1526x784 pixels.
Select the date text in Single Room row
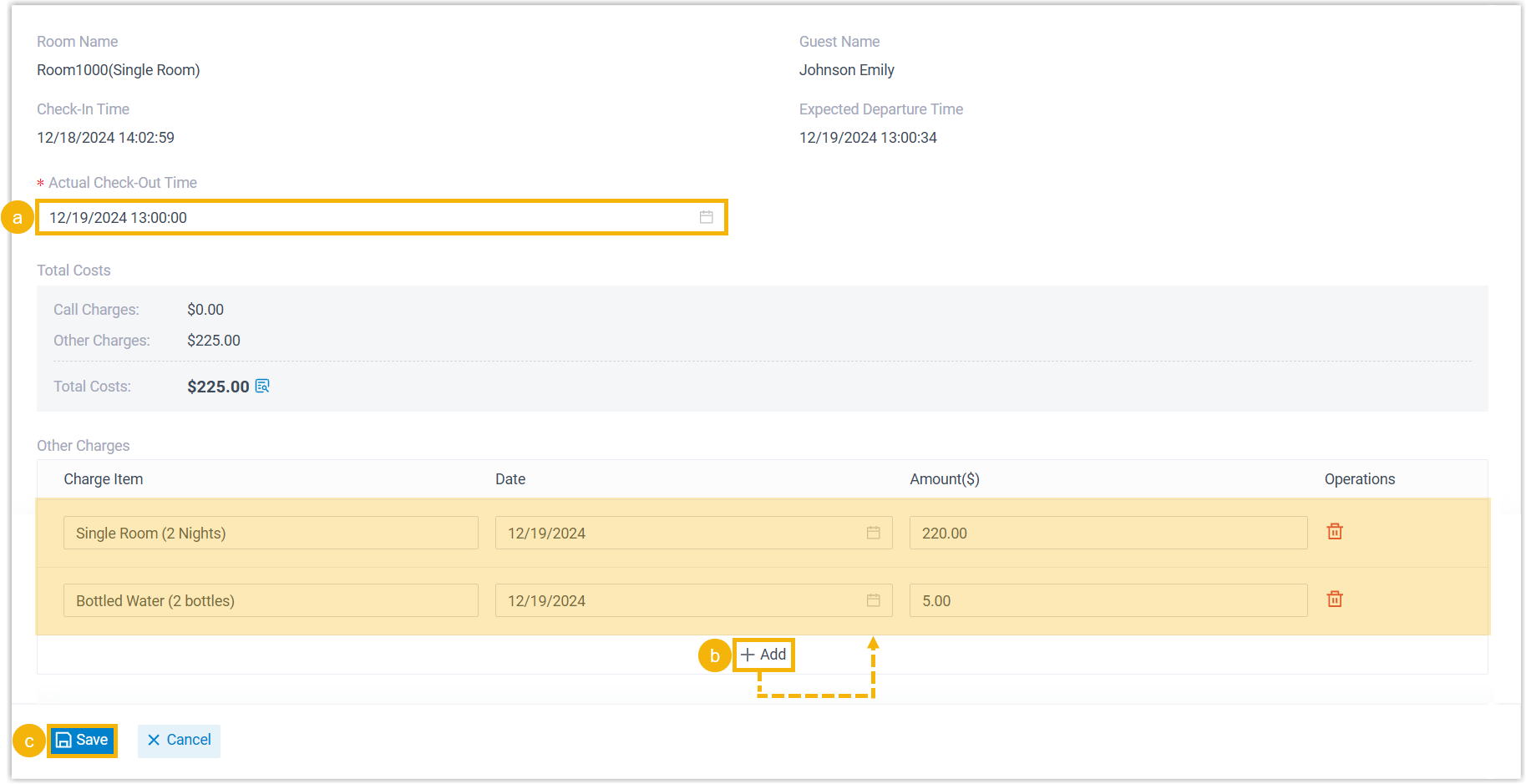click(546, 533)
